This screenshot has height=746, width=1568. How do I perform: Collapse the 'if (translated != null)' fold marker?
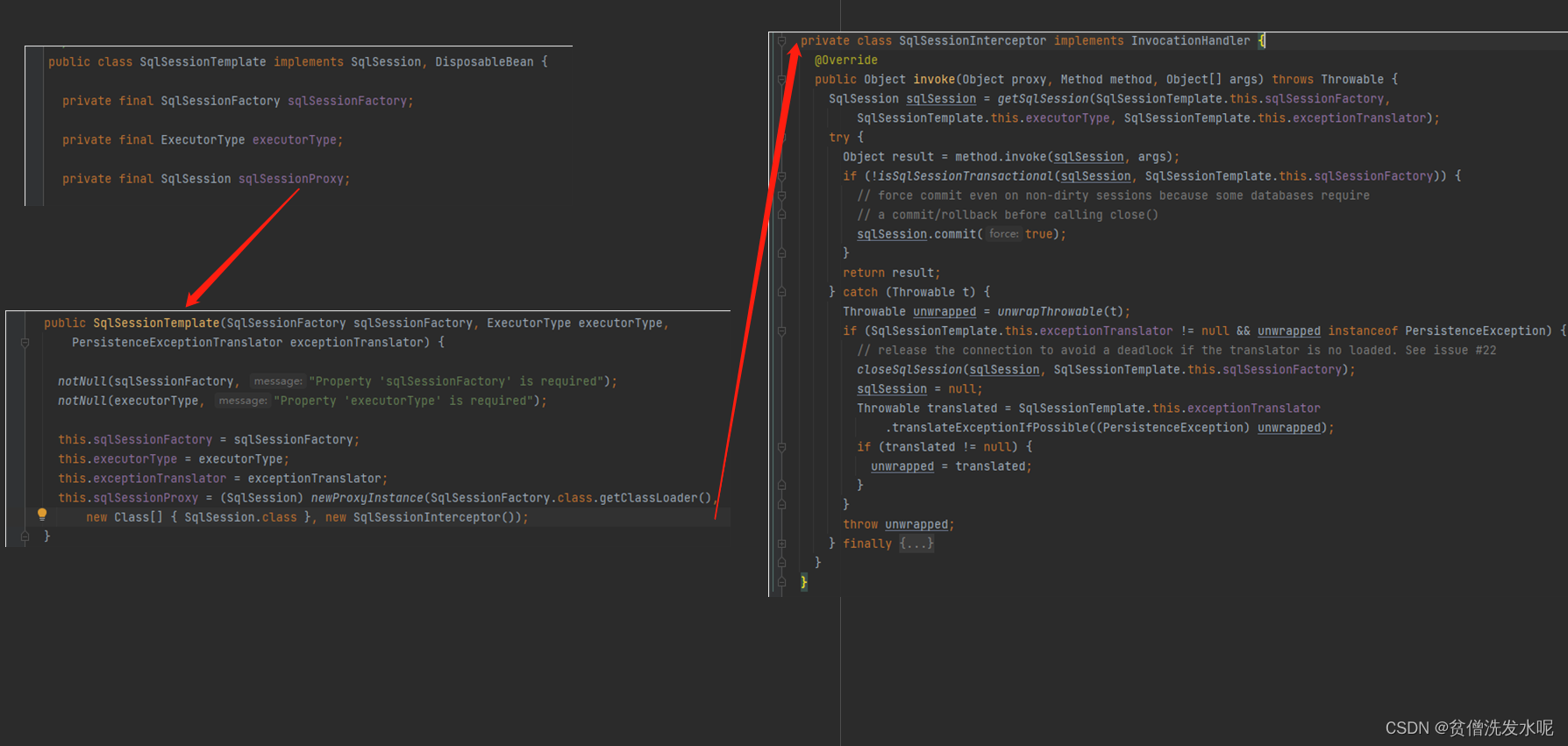781,447
